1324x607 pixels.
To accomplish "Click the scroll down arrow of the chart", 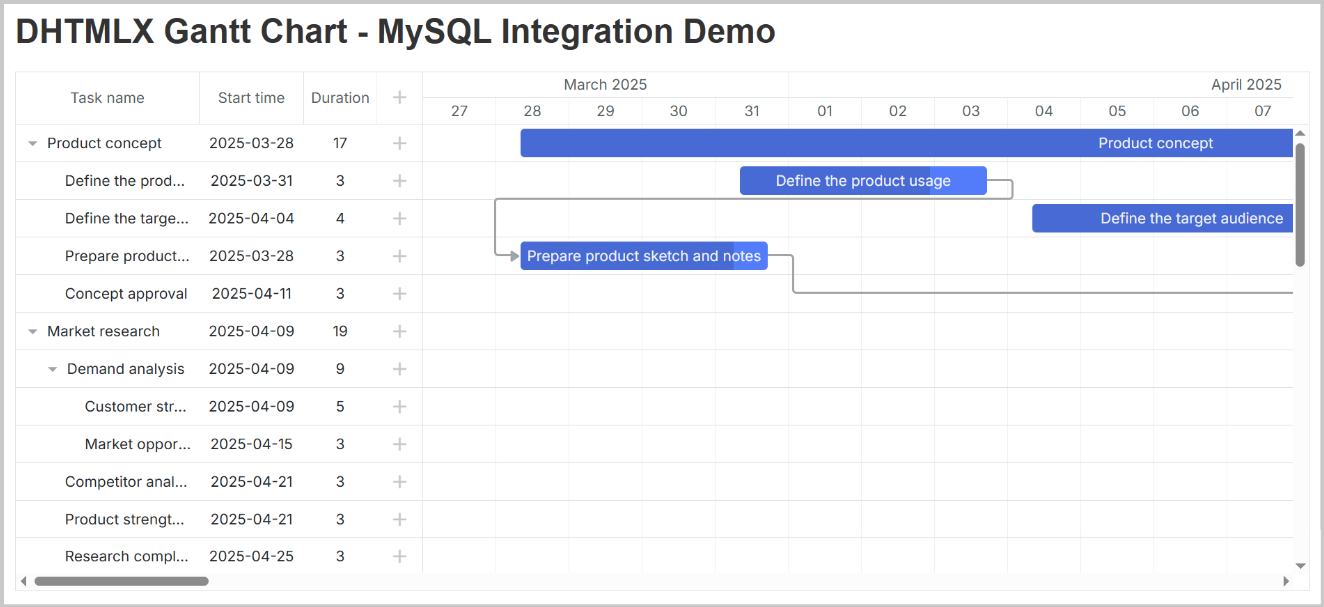I will point(1300,566).
